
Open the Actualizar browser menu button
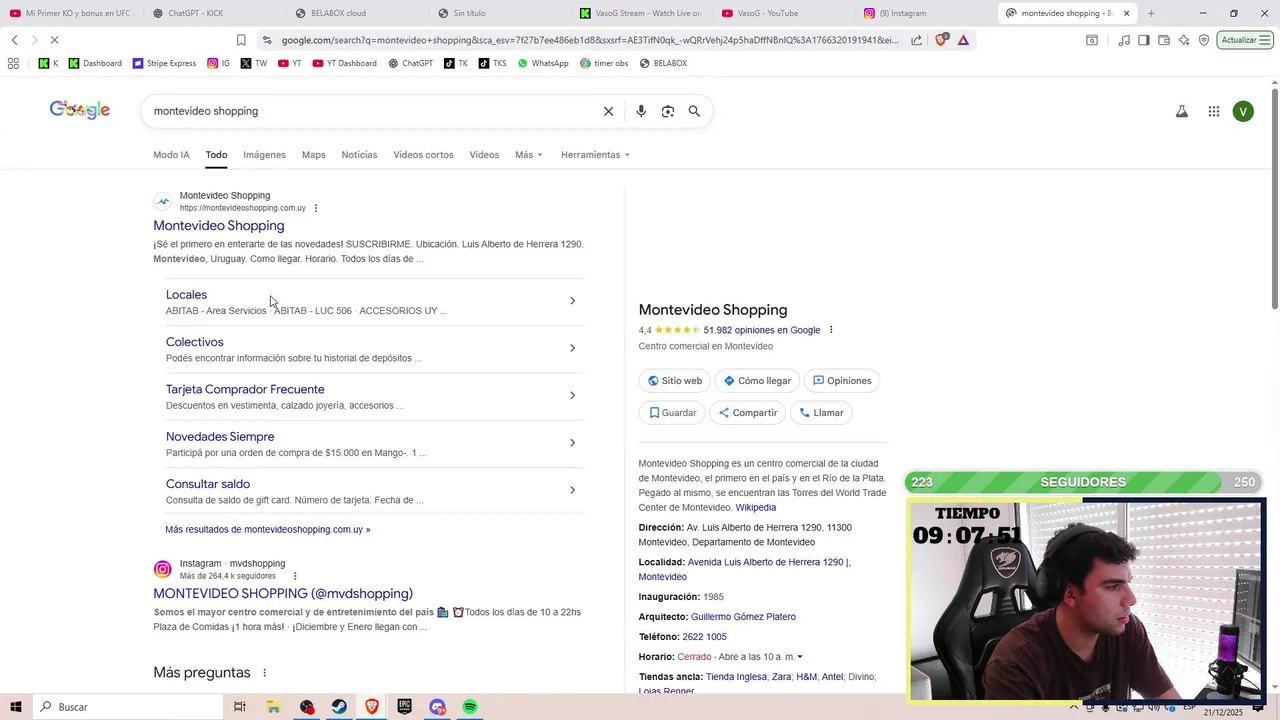pyautogui.click(x=1245, y=40)
